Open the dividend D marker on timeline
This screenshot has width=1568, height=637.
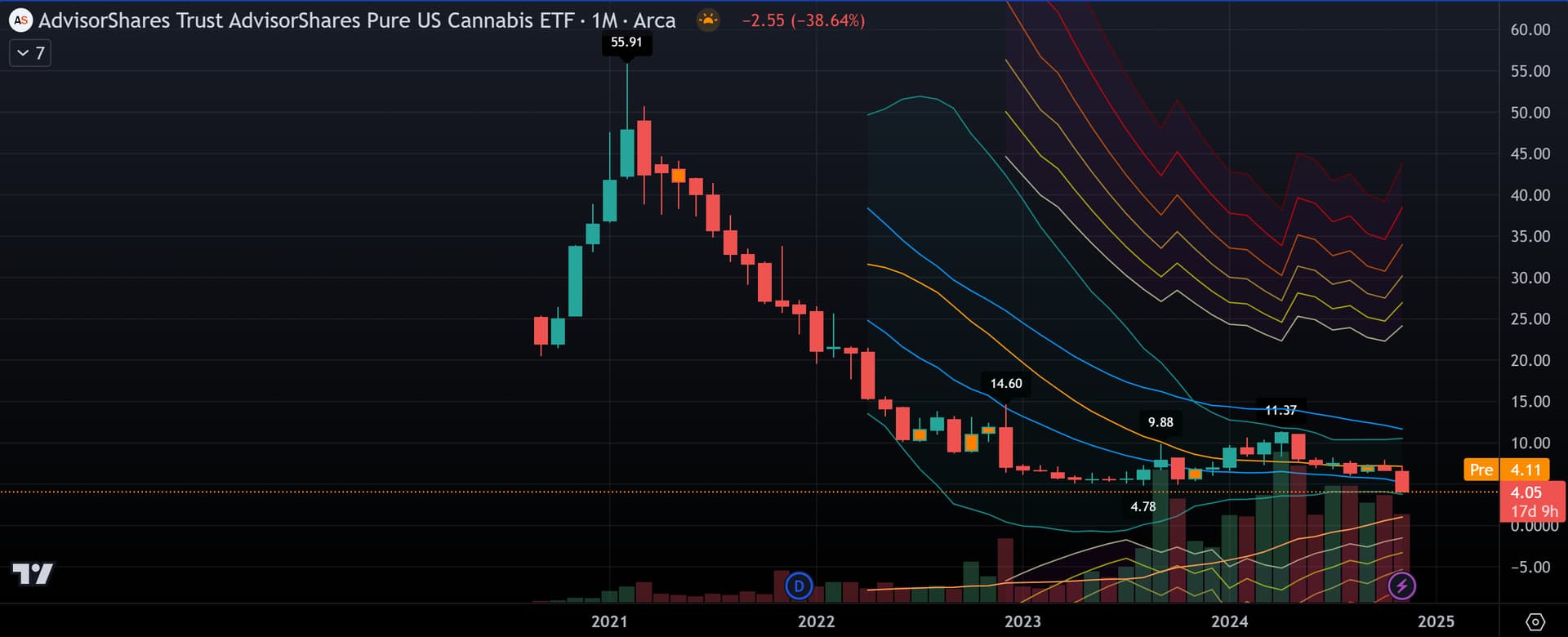(x=799, y=586)
